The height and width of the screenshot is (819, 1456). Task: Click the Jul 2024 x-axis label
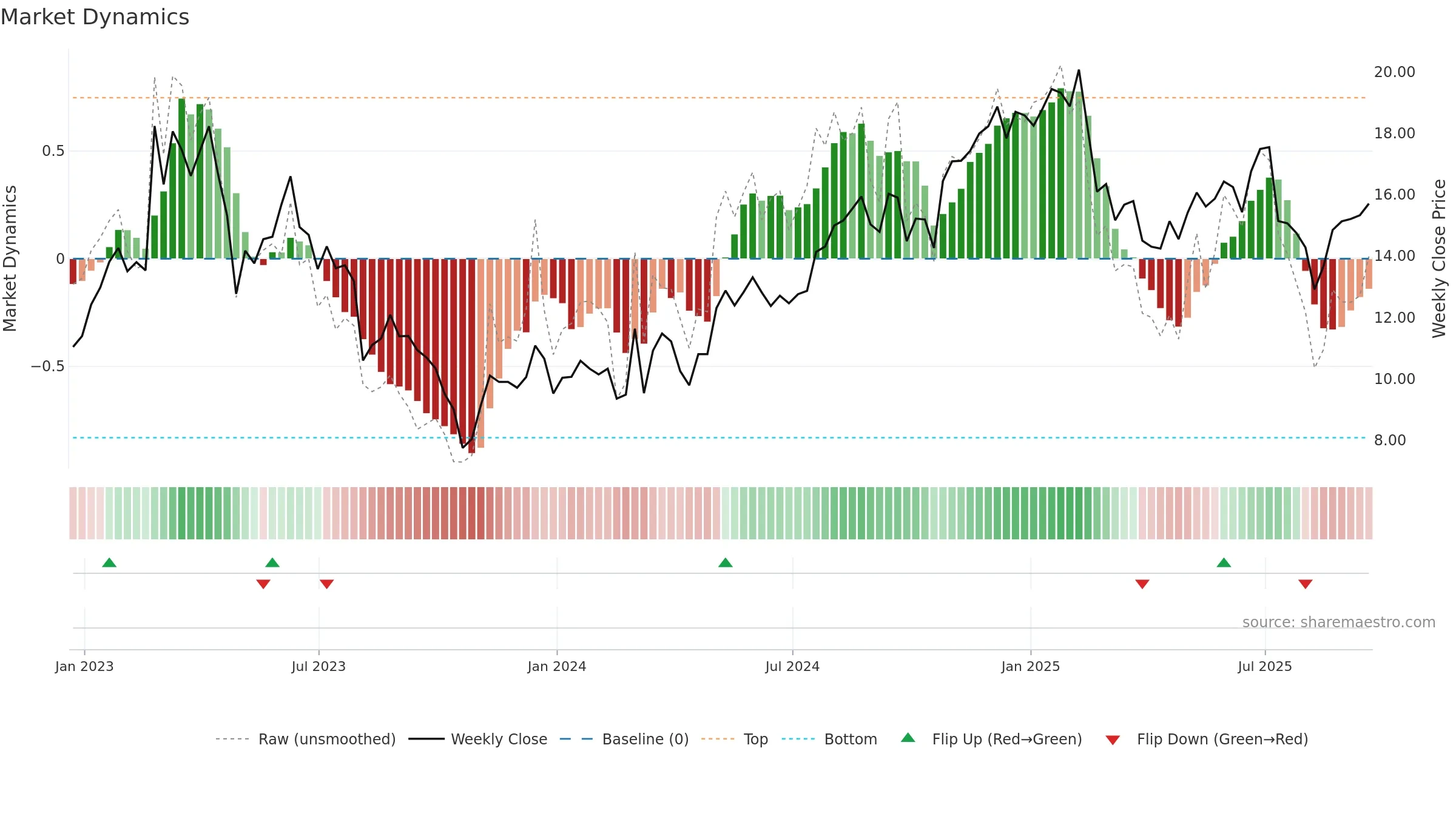[x=792, y=667]
